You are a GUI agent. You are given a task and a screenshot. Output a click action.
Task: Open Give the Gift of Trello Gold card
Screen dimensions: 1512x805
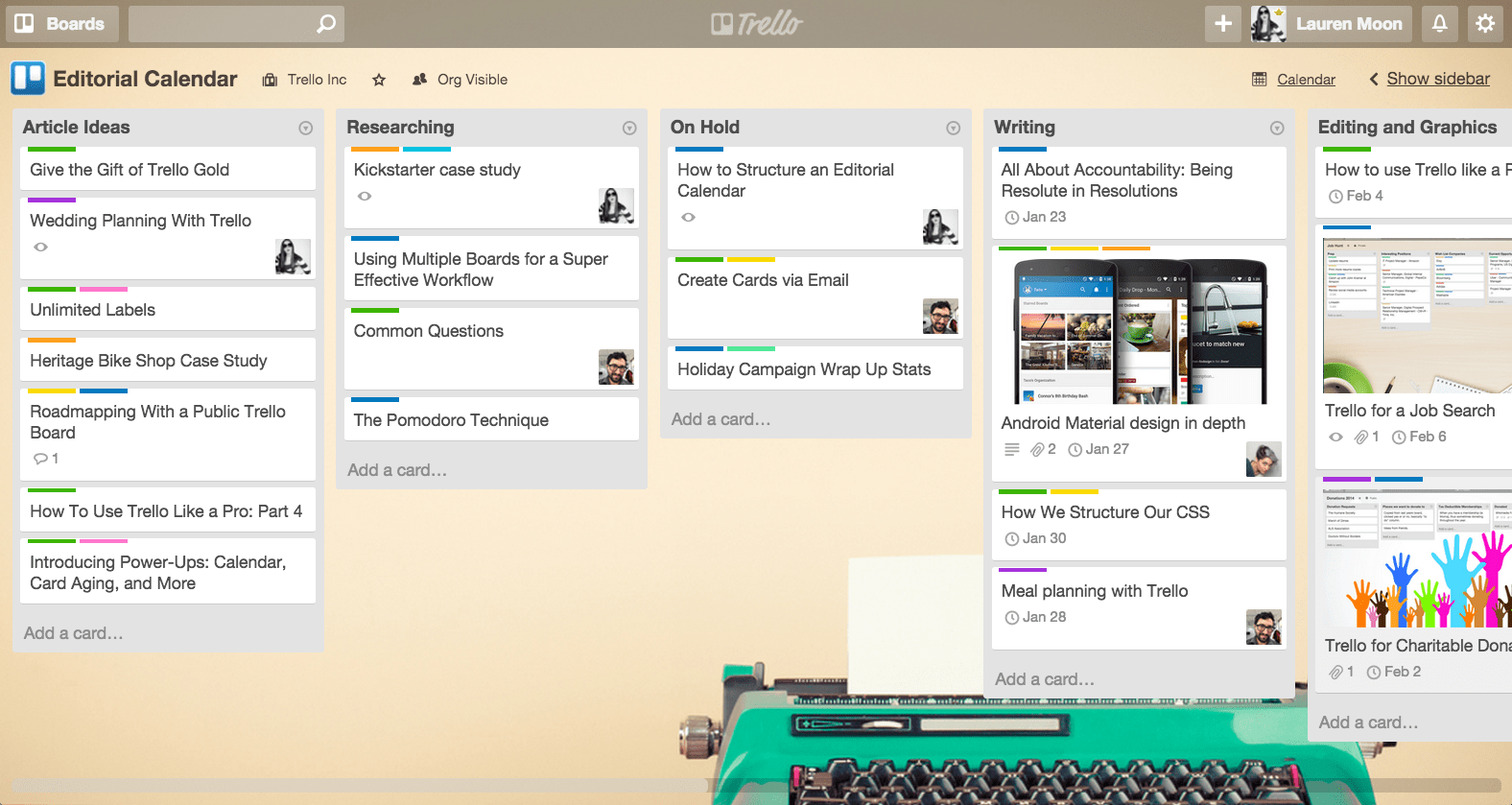pyautogui.click(x=168, y=169)
